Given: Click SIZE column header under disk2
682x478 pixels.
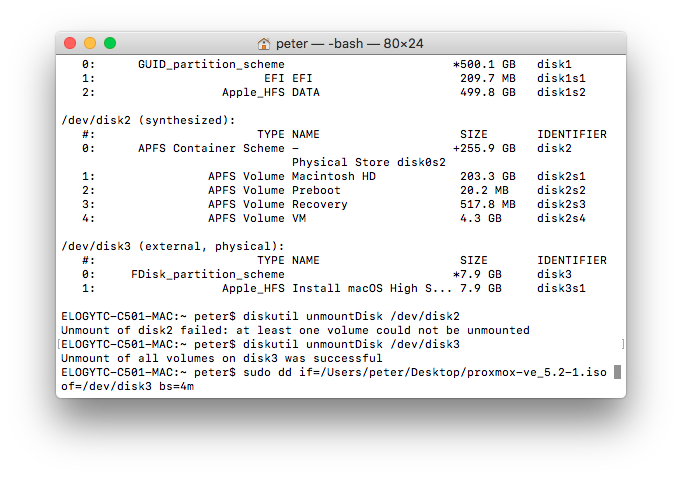Looking at the screenshot, I should (474, 134).
